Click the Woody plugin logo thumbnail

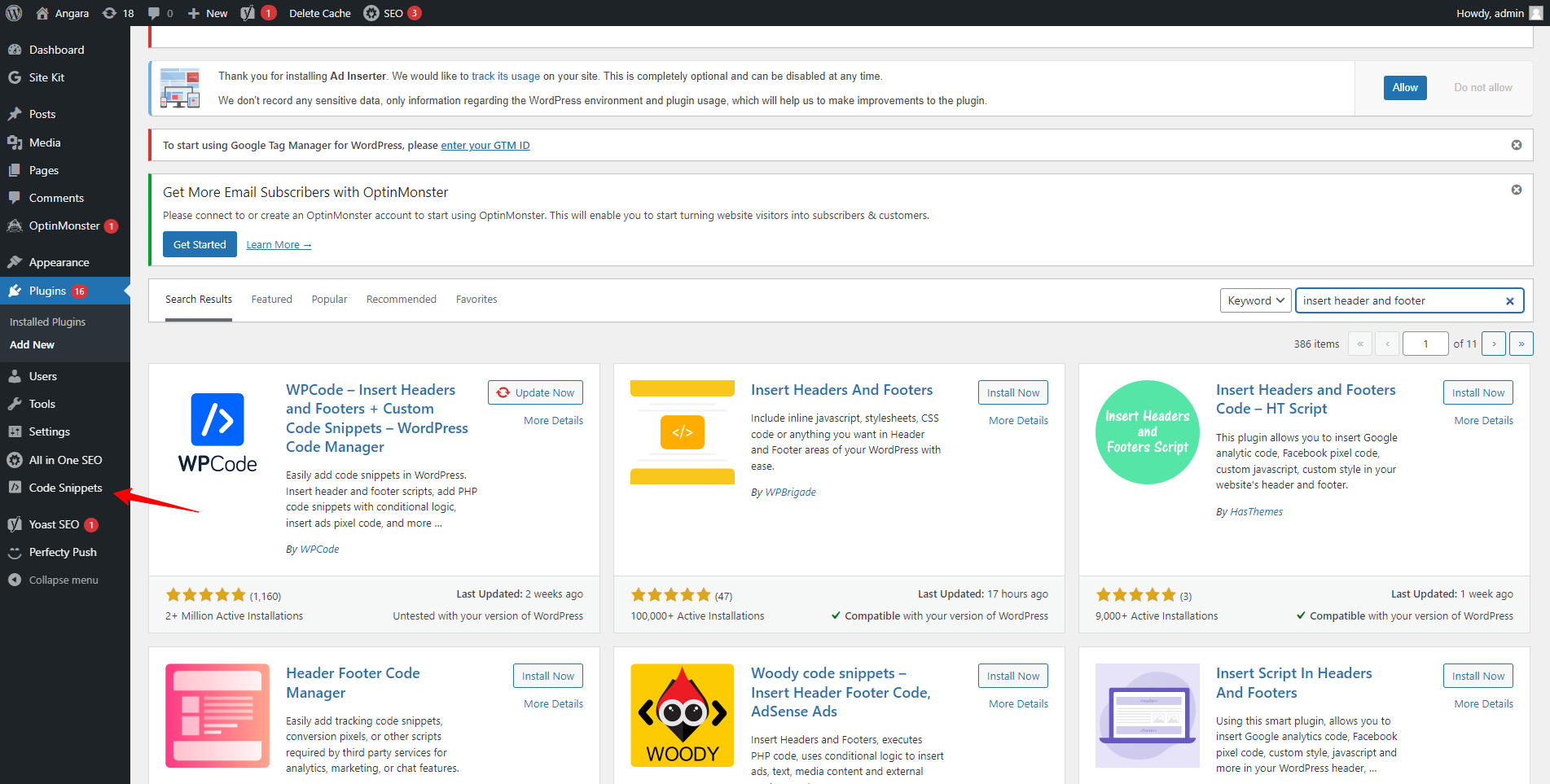click(x=683, y=716)
